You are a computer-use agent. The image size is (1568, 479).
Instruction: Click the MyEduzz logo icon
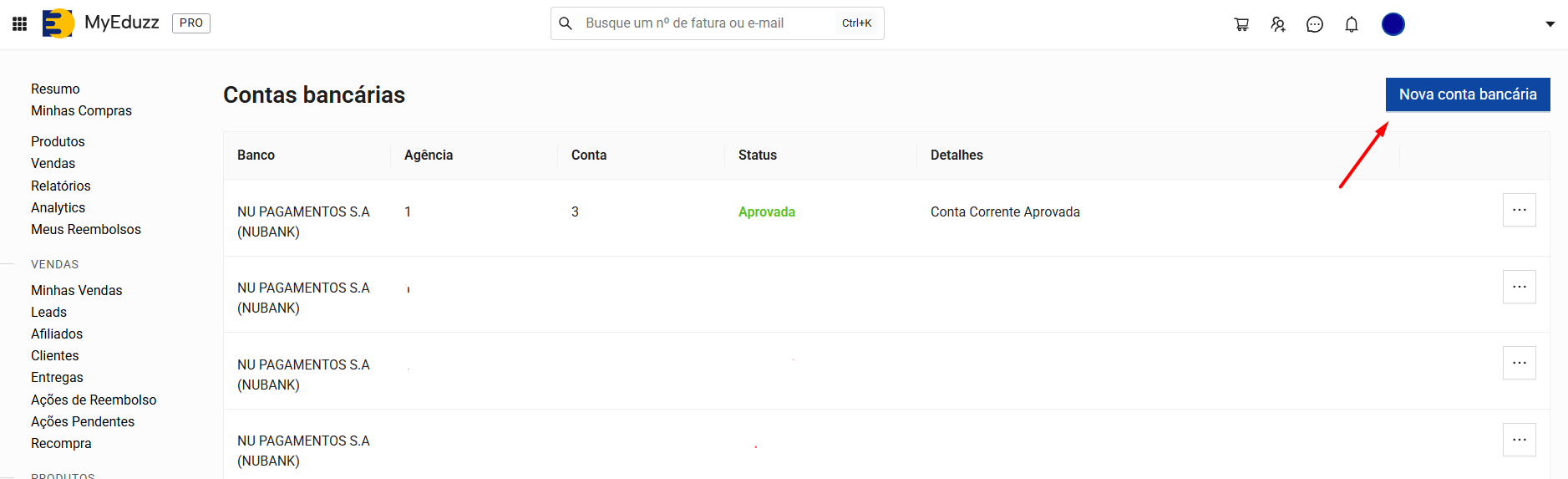point(58,23)
